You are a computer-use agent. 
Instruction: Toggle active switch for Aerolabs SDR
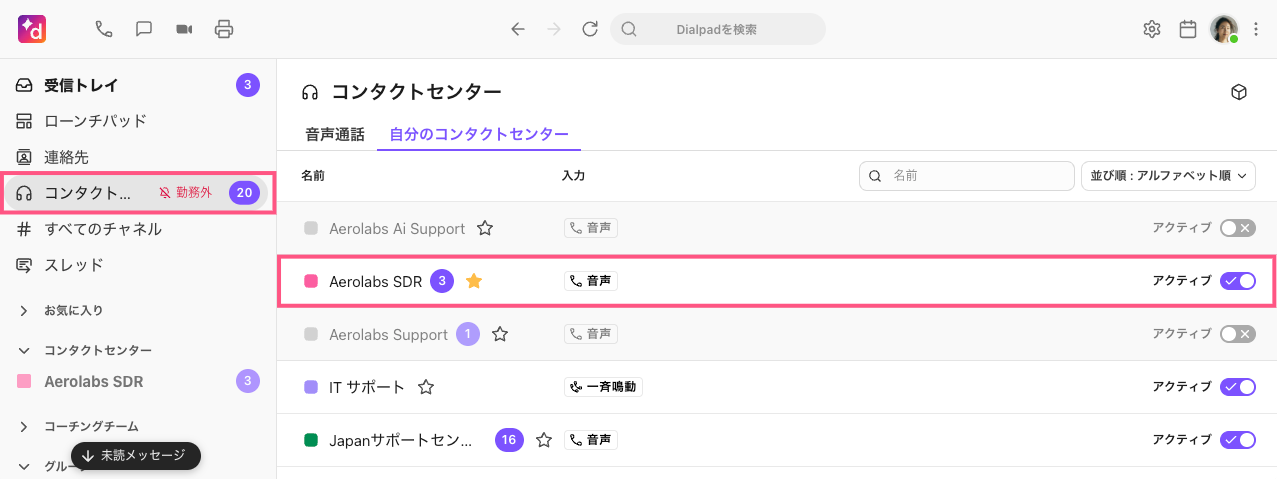[x=1238, y=281]
